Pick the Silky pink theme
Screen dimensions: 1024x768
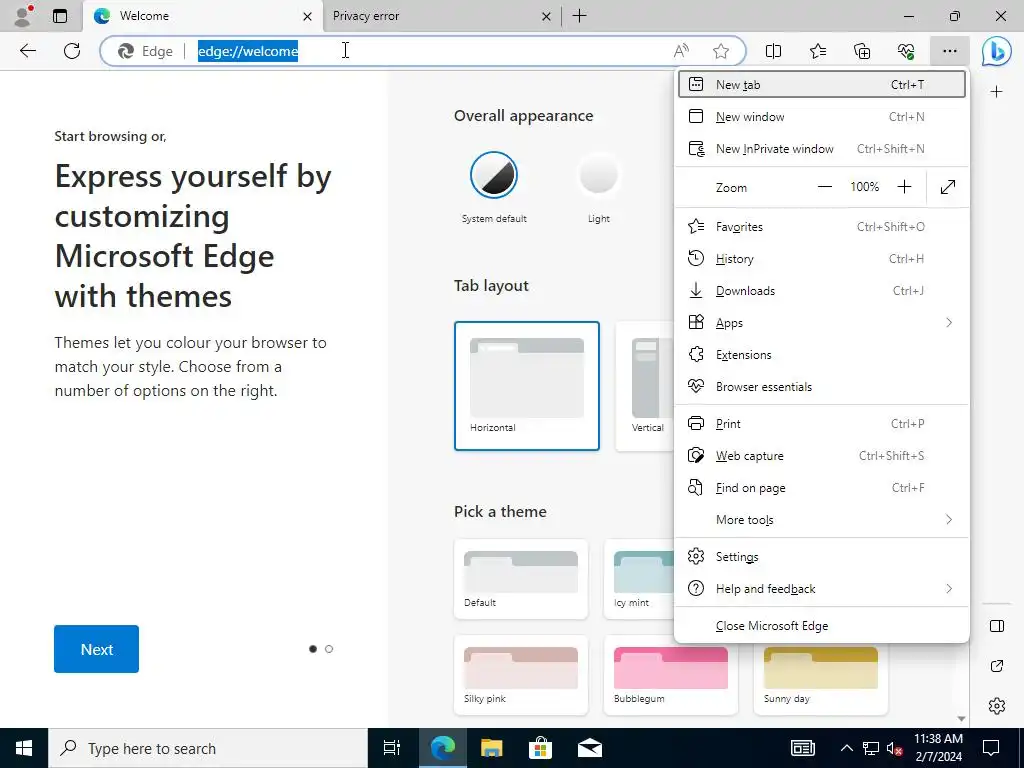click(521, 675)
